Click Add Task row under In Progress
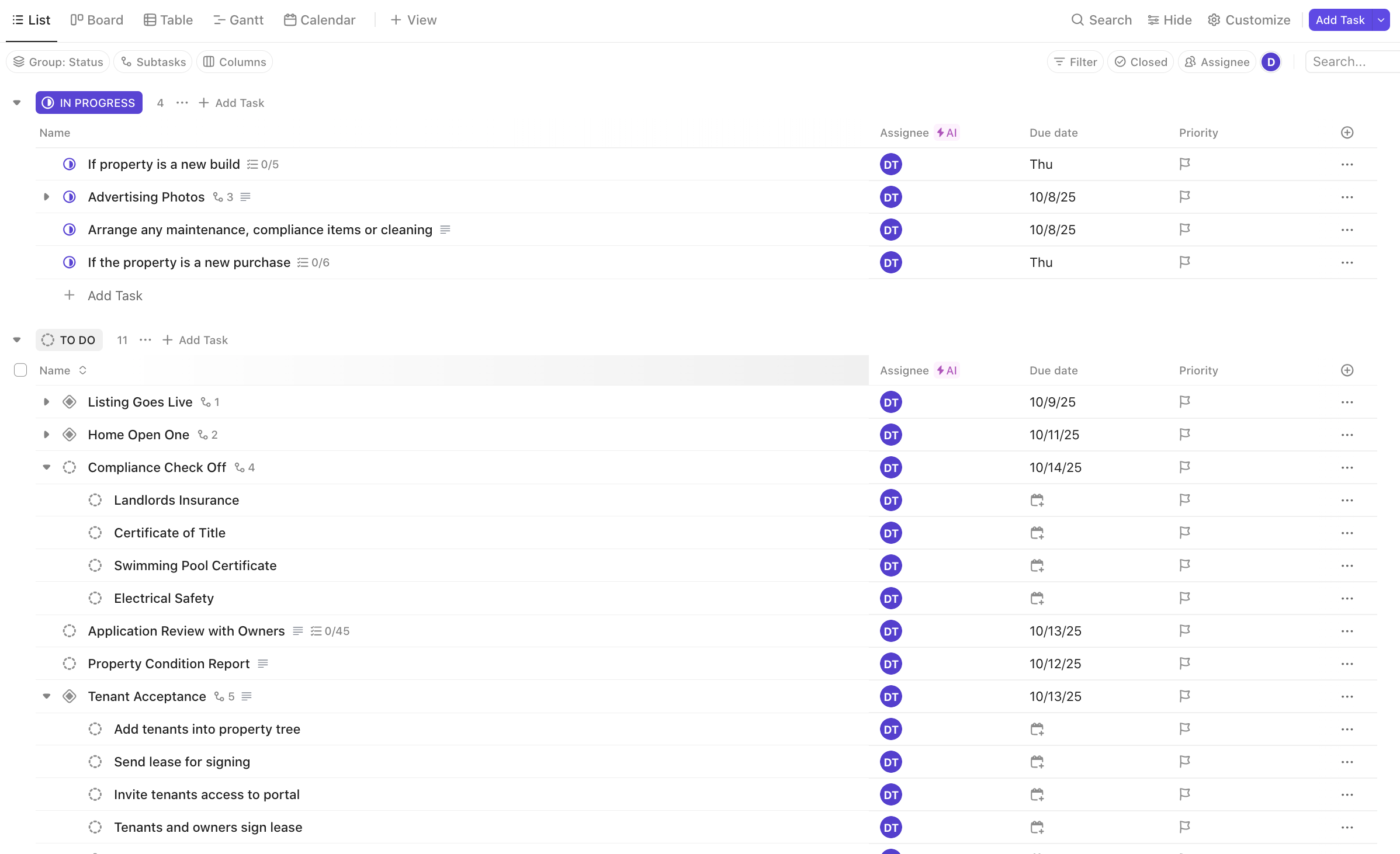Screen dimensions: 1400x854 tap(115, 296)
